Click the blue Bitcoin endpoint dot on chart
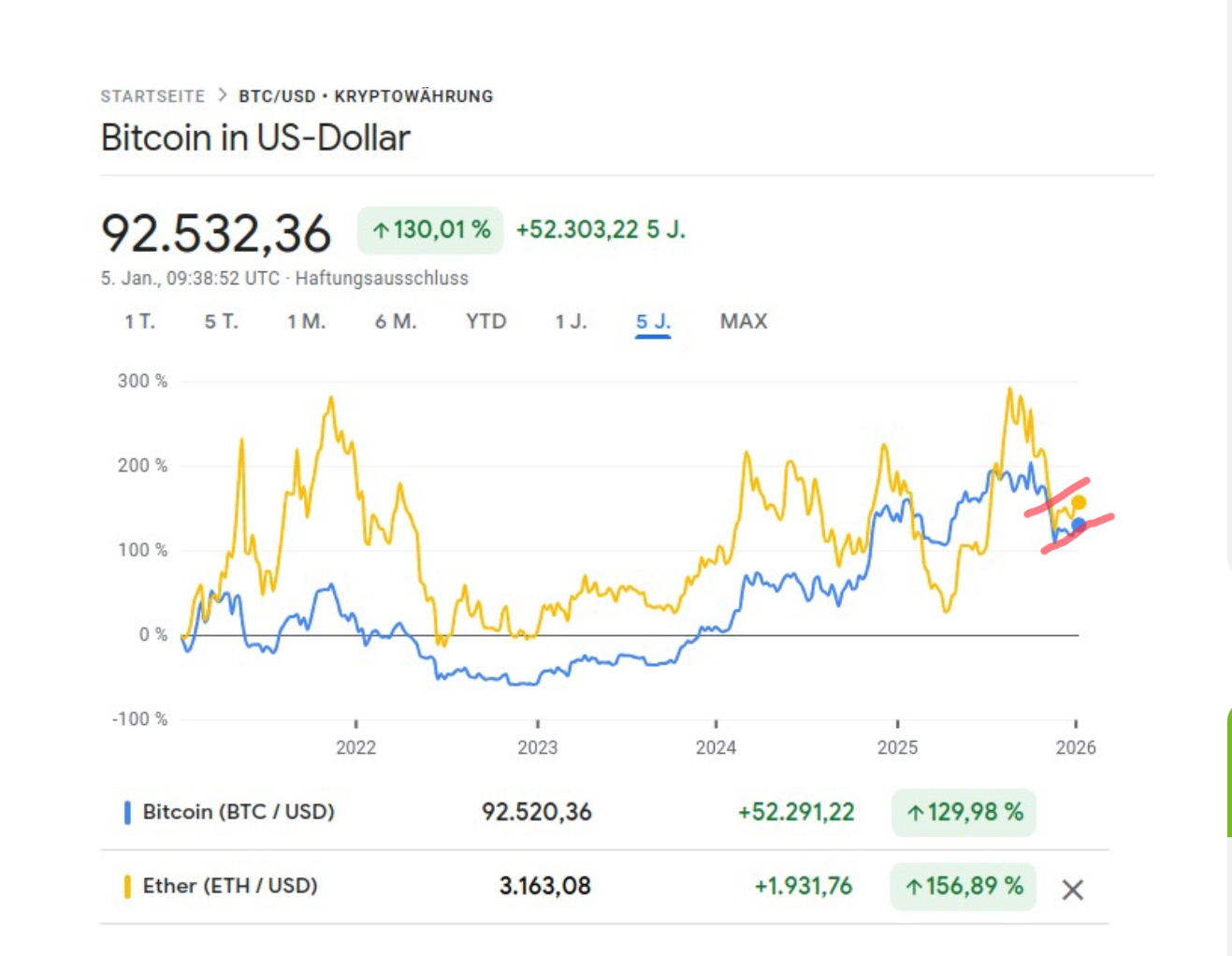 pos(1079,526)
